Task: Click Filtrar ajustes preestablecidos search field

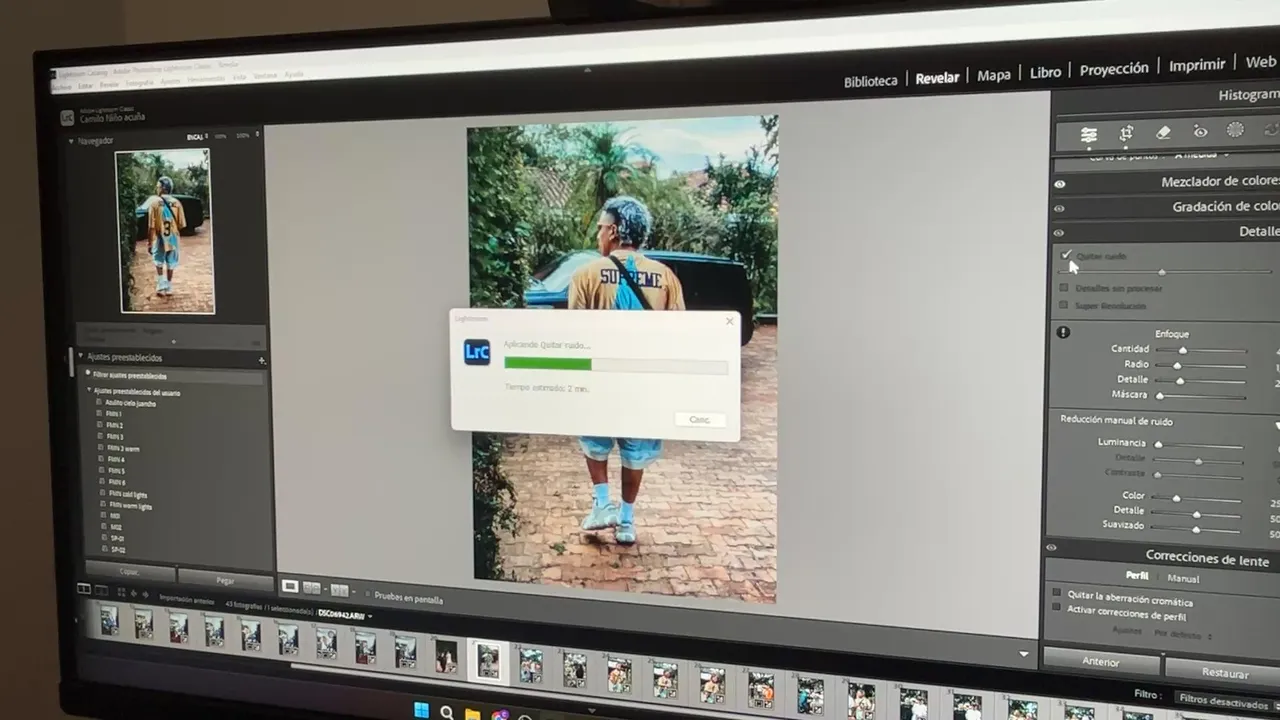Action: (x=172, y=376)
